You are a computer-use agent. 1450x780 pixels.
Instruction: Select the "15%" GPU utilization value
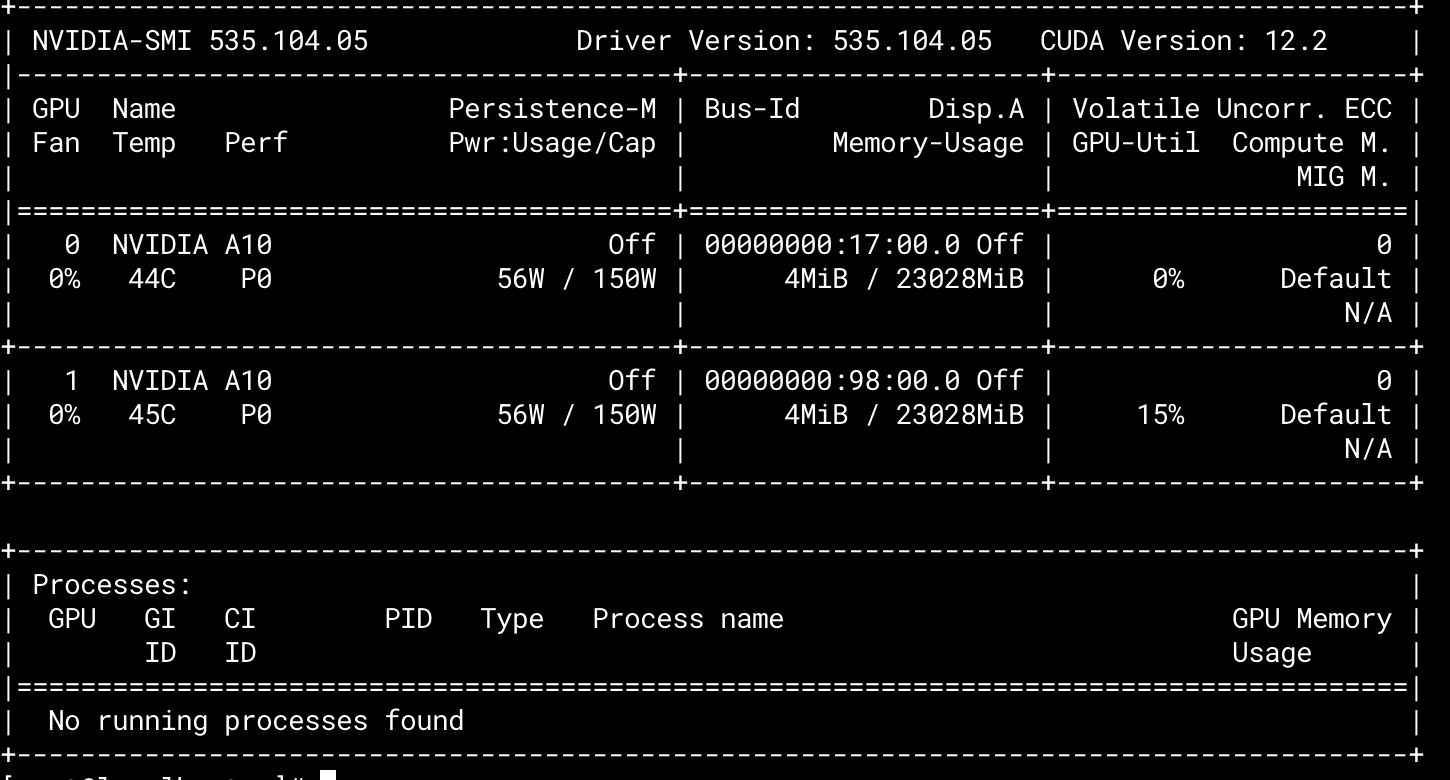tap(1160, 415)
